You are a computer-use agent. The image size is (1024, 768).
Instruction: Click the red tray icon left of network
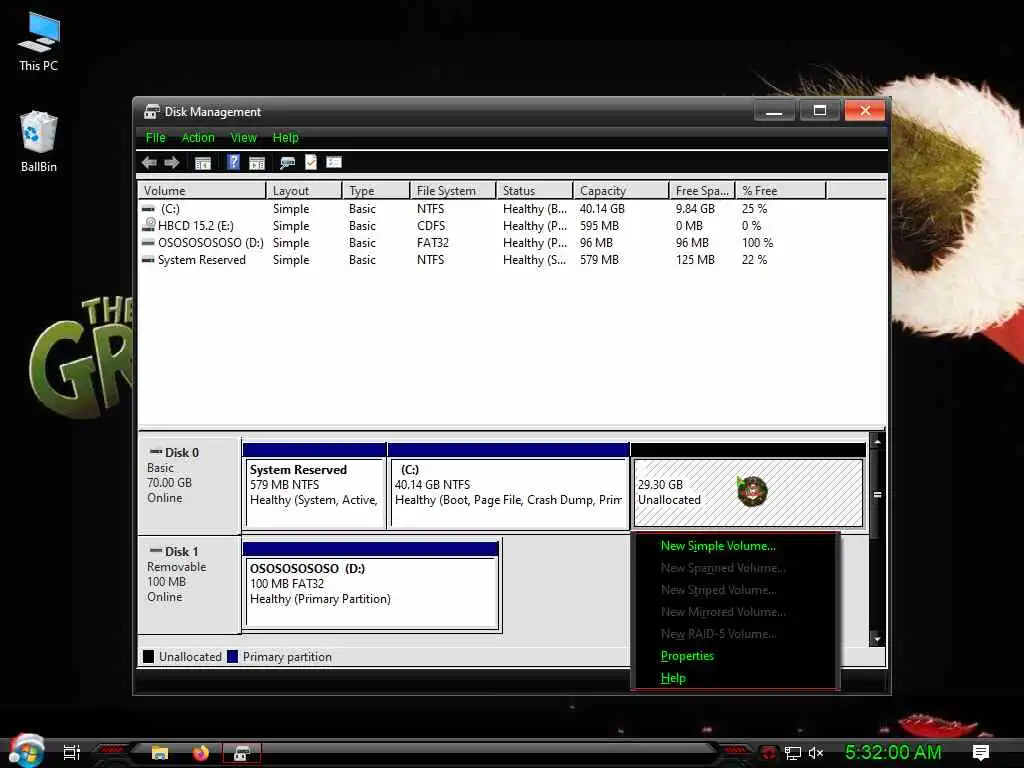pyautogui.click(x=769, y=753)
